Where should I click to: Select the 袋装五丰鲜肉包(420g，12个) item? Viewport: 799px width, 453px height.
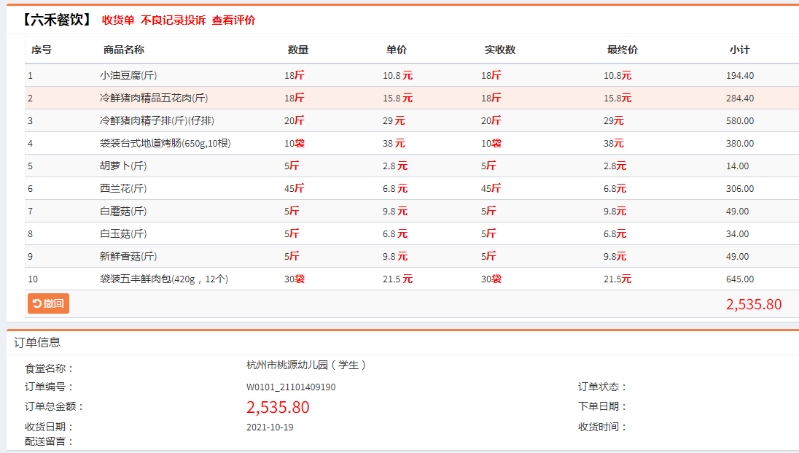coord(164,279)
